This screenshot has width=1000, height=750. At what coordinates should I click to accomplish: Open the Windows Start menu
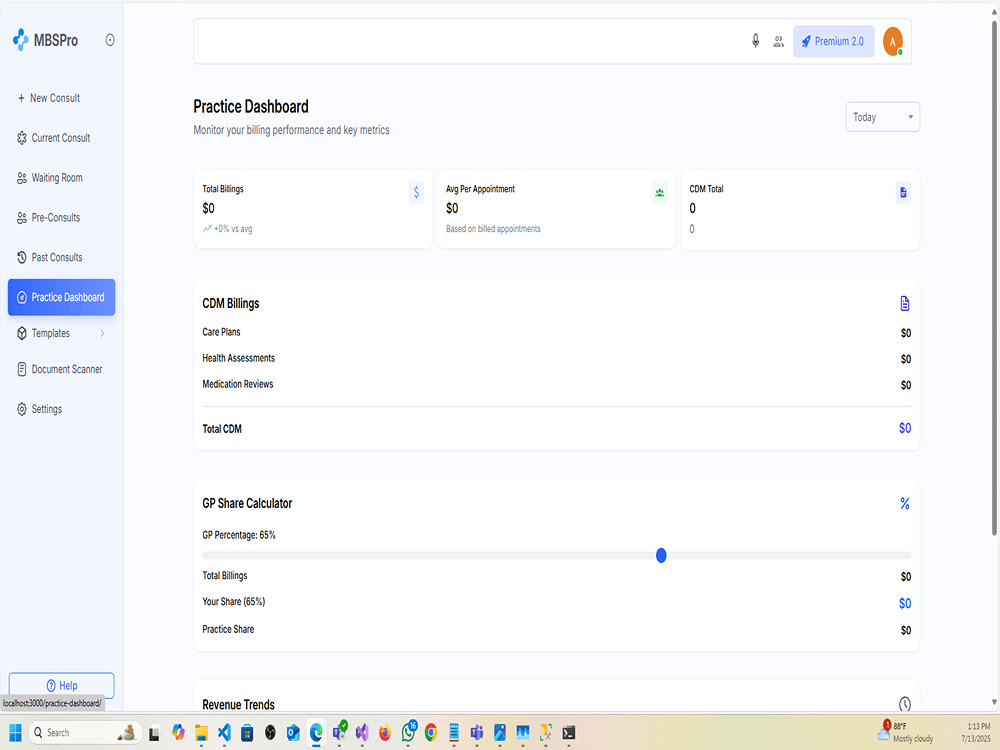pos(16,733)
